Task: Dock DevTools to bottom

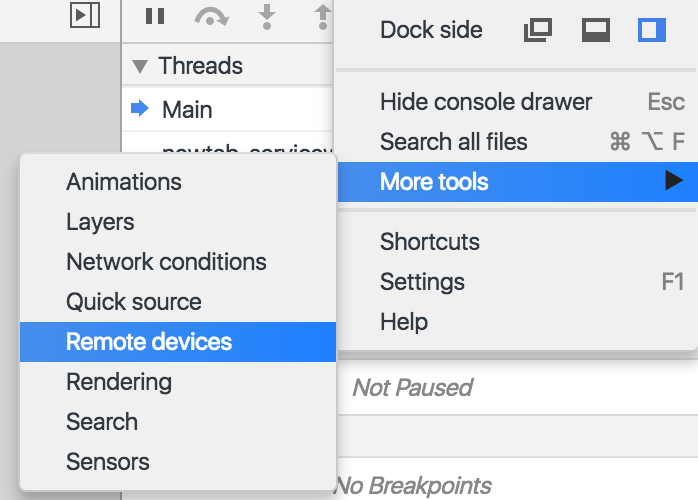Action: click(x=596, y=31)
